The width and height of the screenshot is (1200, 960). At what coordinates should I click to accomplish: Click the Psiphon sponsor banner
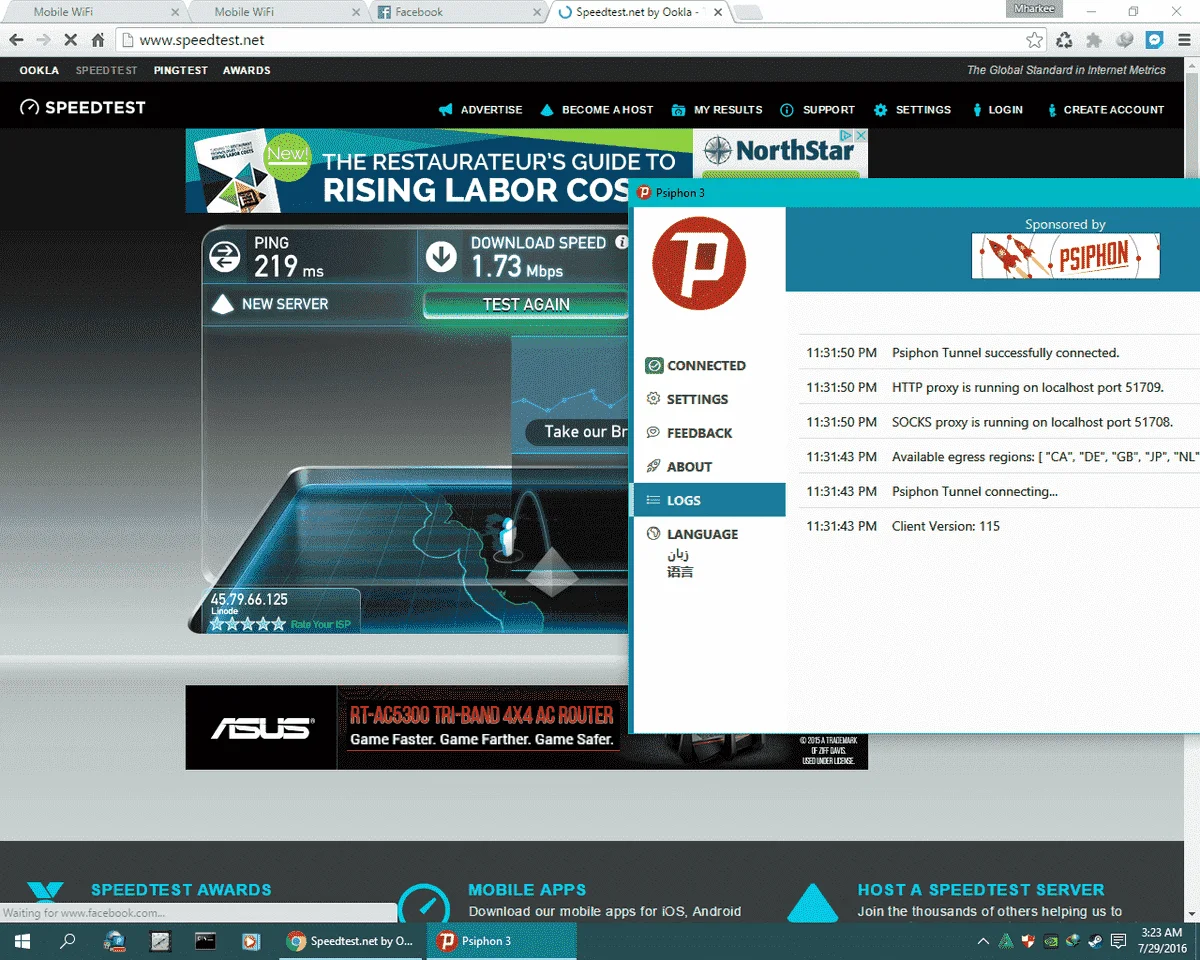tap(1065, 256)
